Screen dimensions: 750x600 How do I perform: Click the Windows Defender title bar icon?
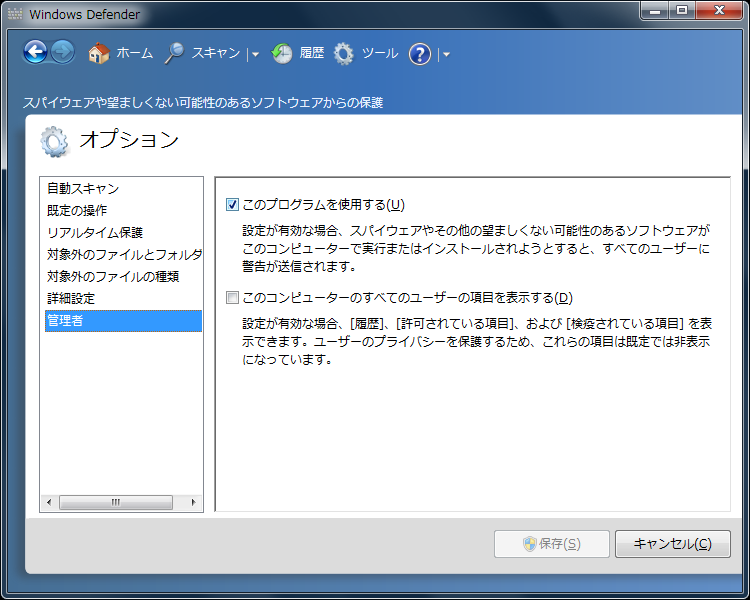pos(14,15)
